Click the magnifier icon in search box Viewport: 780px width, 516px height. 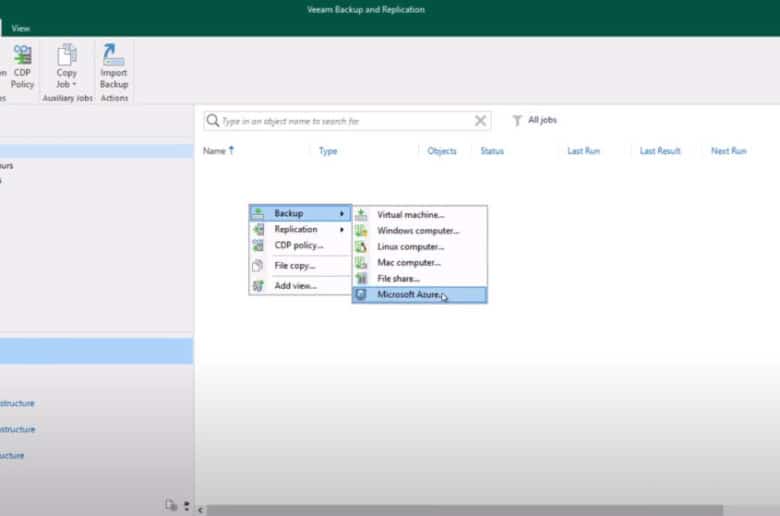[x=212, y=120]
